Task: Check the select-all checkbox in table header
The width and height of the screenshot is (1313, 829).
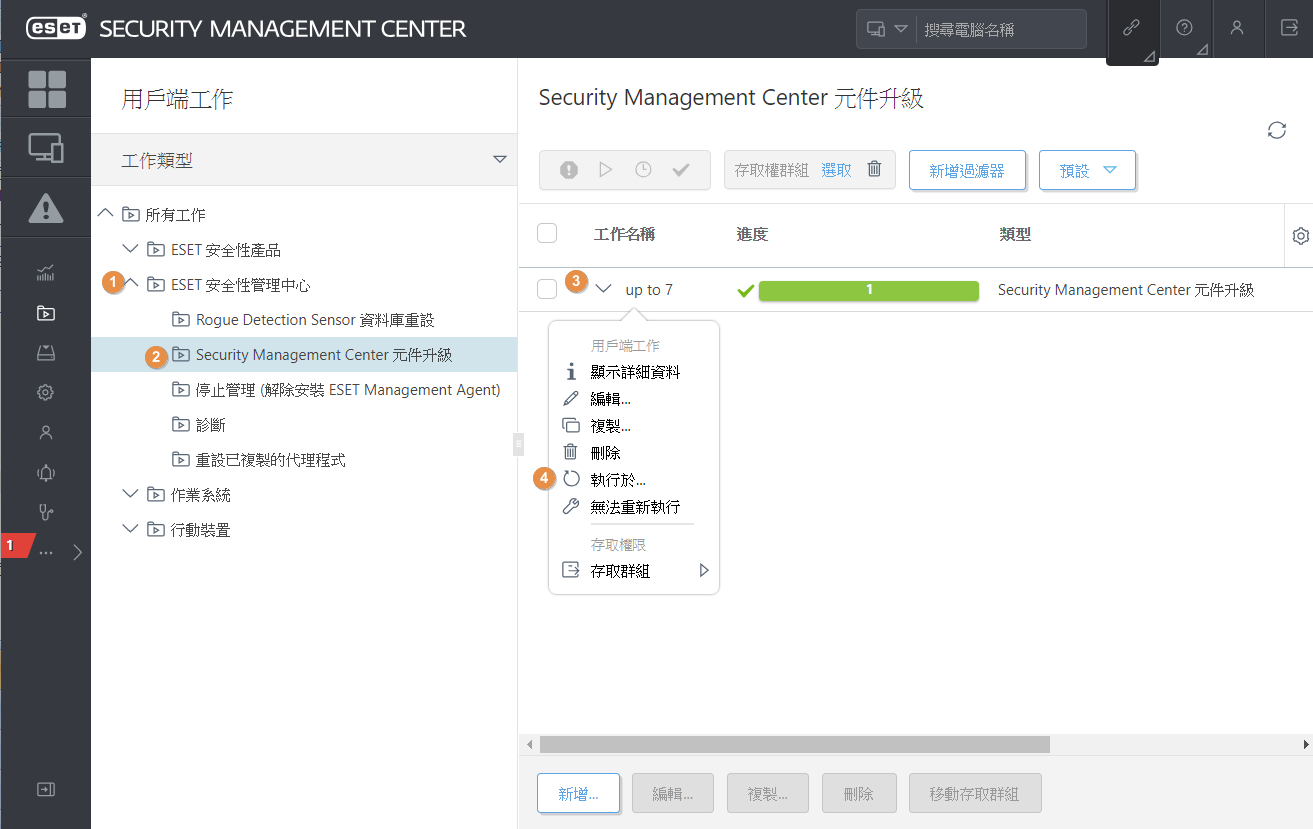Action: pyautogui.click(x=547, y=233)
